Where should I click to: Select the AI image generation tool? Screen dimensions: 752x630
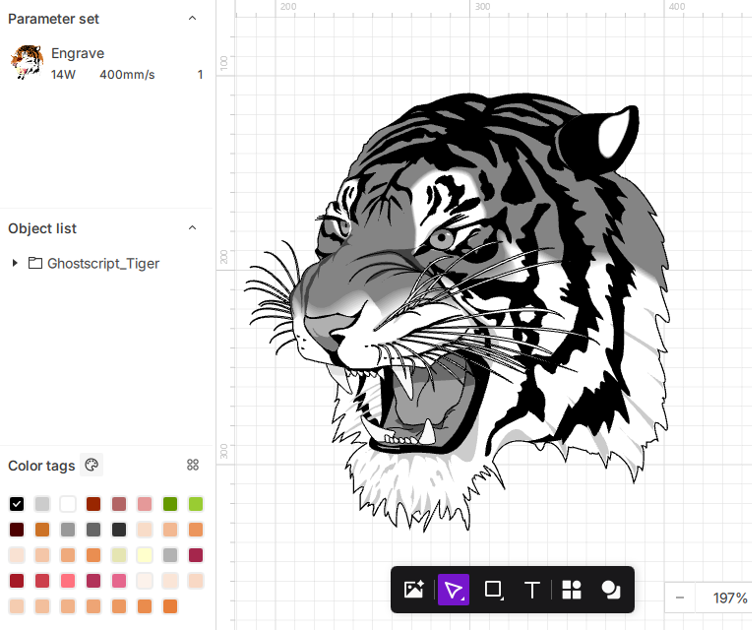pos(413,590)
